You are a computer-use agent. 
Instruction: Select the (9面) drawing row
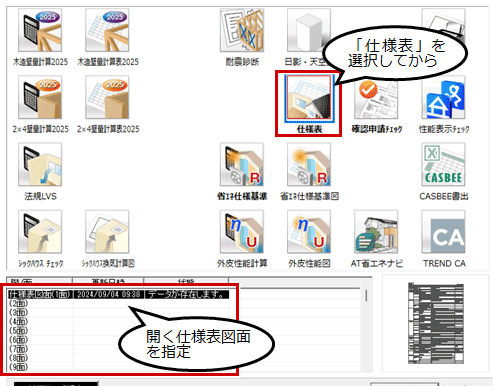point(119,367)
